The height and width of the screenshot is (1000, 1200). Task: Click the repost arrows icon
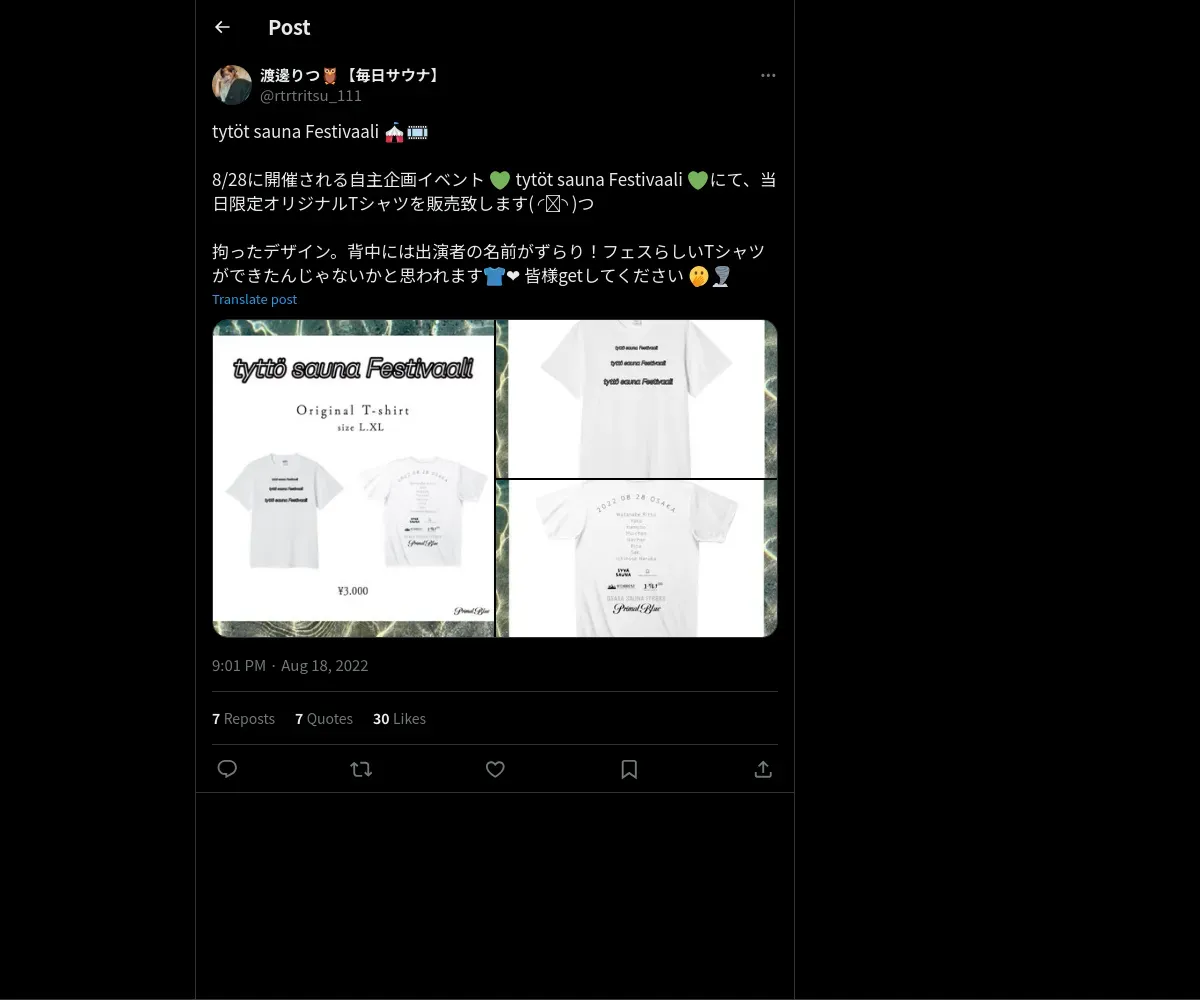coord(361,769)
